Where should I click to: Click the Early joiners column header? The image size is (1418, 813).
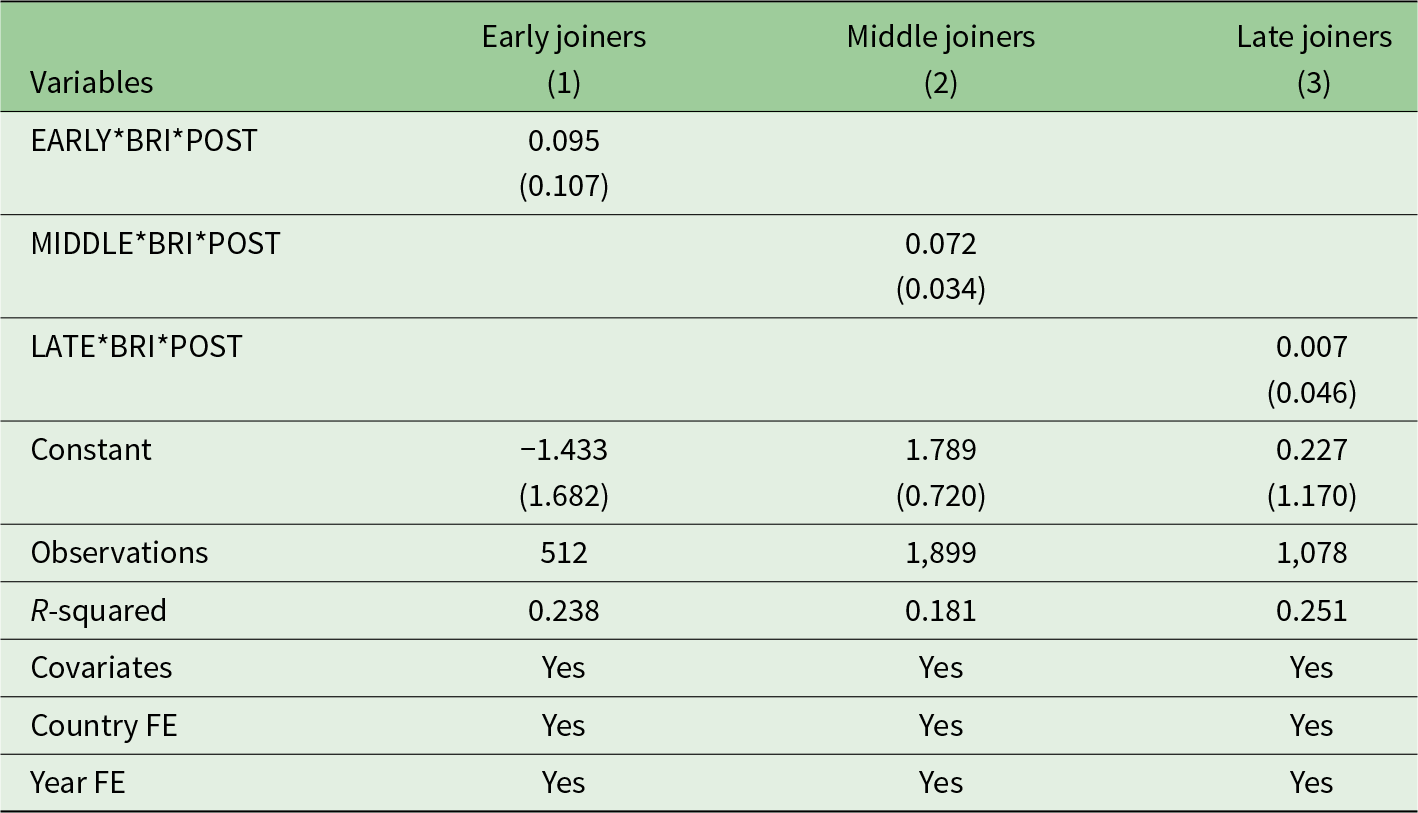(x=564, y=38)
